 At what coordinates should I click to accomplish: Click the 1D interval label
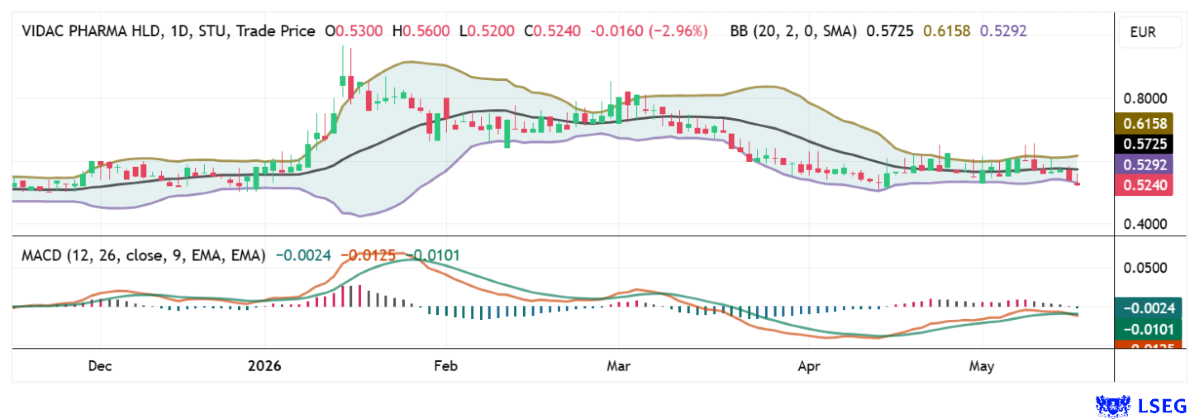point(182,31)
